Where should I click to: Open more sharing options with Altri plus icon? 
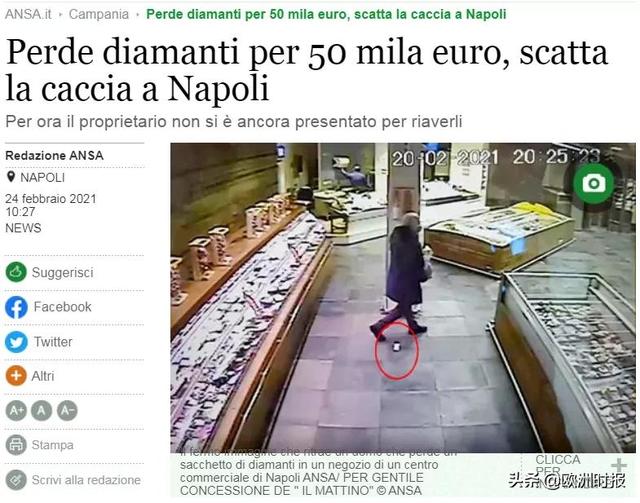point(16,376)
